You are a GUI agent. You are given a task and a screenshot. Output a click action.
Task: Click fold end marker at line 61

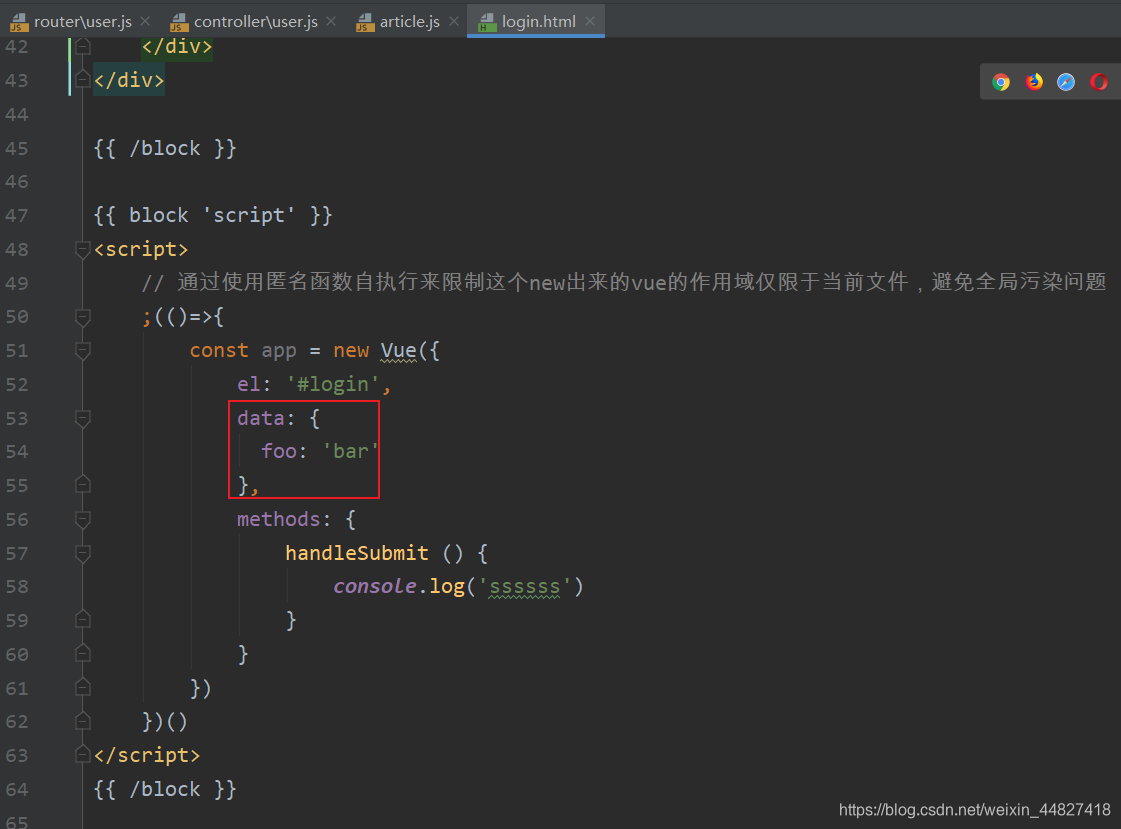coord(83,687)
